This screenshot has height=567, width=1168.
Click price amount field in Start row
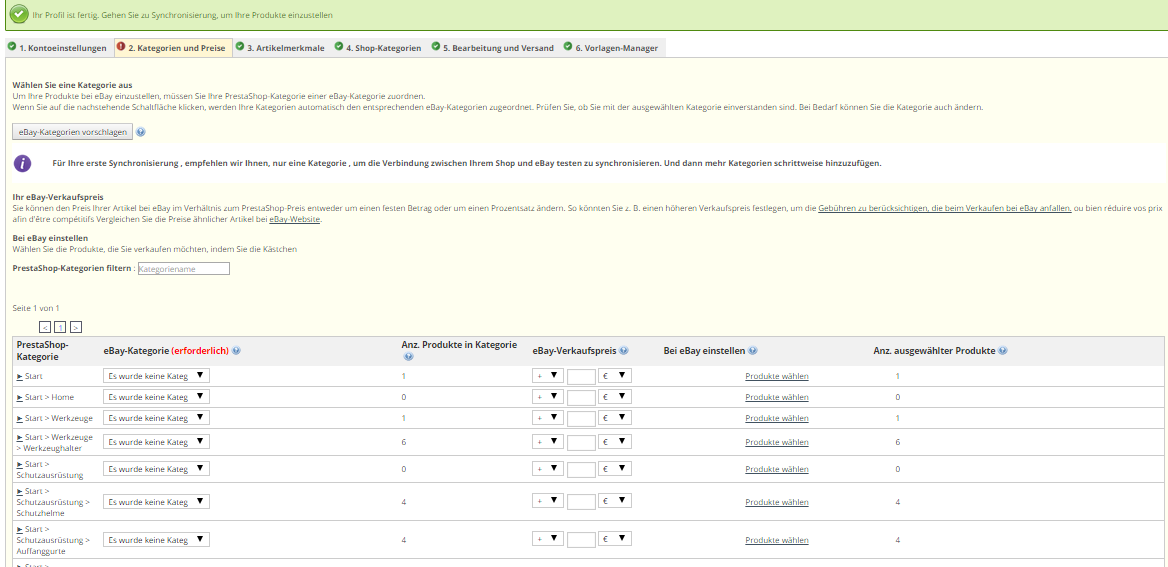(x=581, y=376)
